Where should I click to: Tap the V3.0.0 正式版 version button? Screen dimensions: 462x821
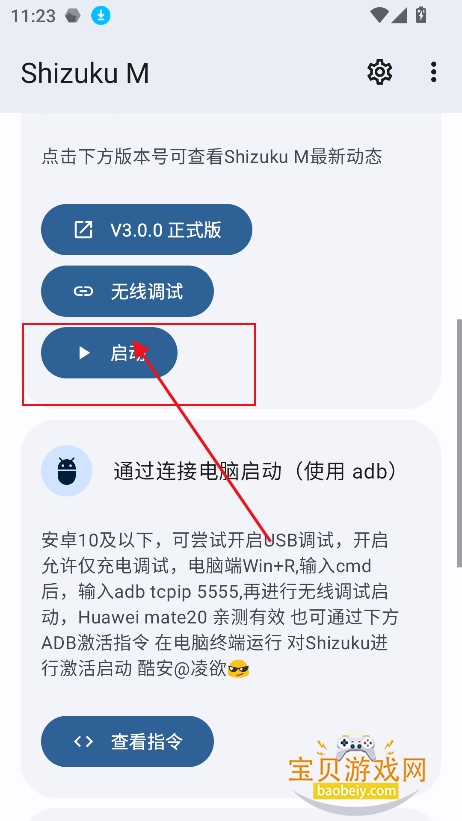coord(147,230)
